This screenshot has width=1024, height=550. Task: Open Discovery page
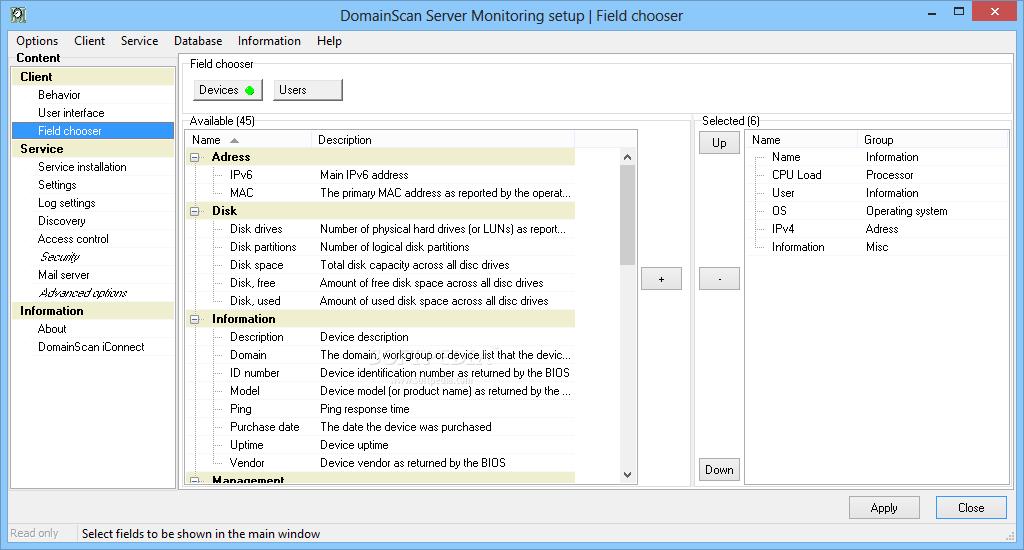[61, 221]
